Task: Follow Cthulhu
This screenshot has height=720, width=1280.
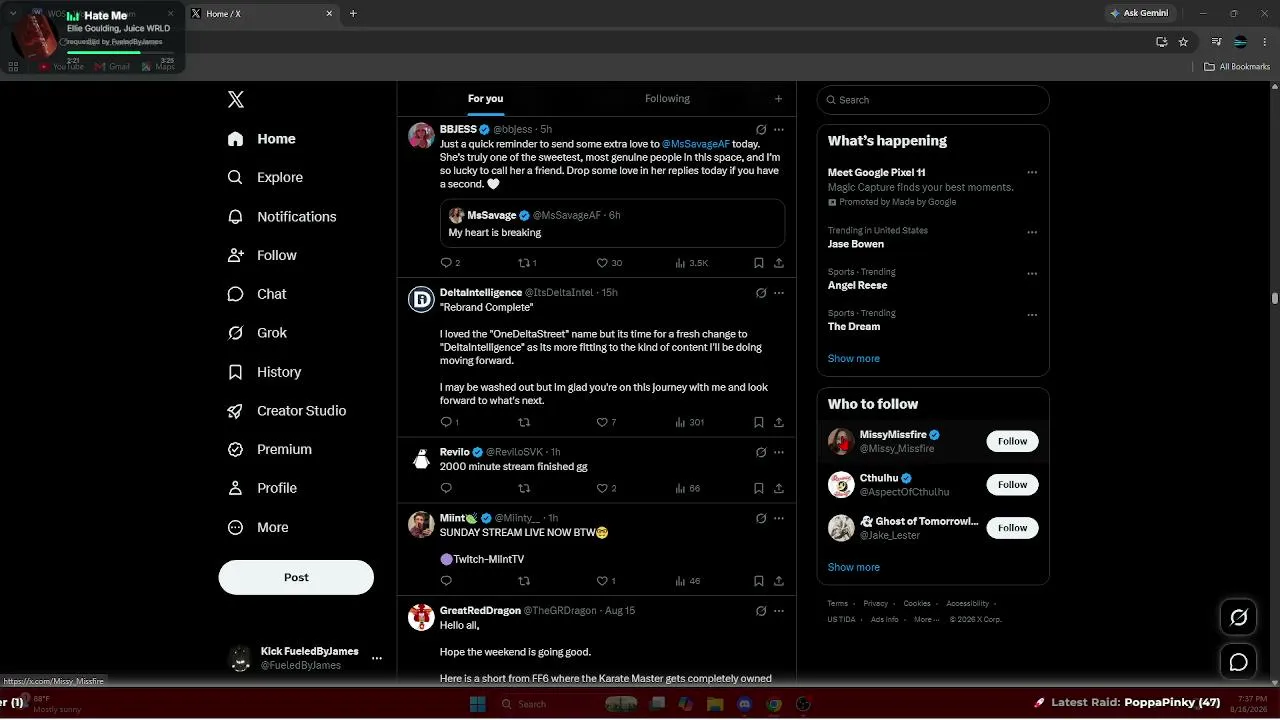Action: tap(1012, 485)
